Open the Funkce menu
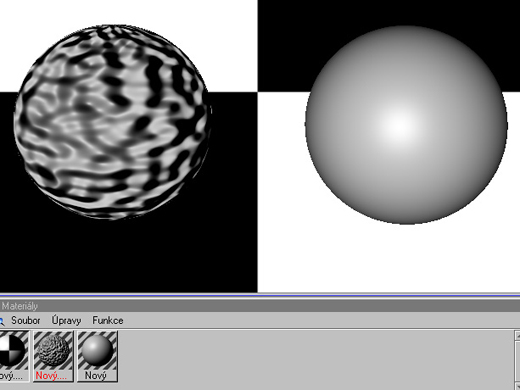Screen dimensions: 520x390 [x=108, y=320]
